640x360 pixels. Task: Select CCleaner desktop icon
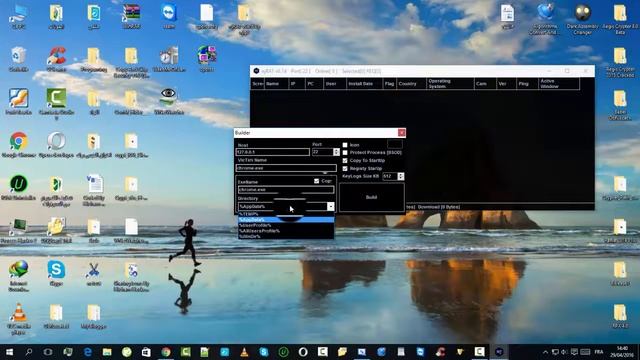56,59
